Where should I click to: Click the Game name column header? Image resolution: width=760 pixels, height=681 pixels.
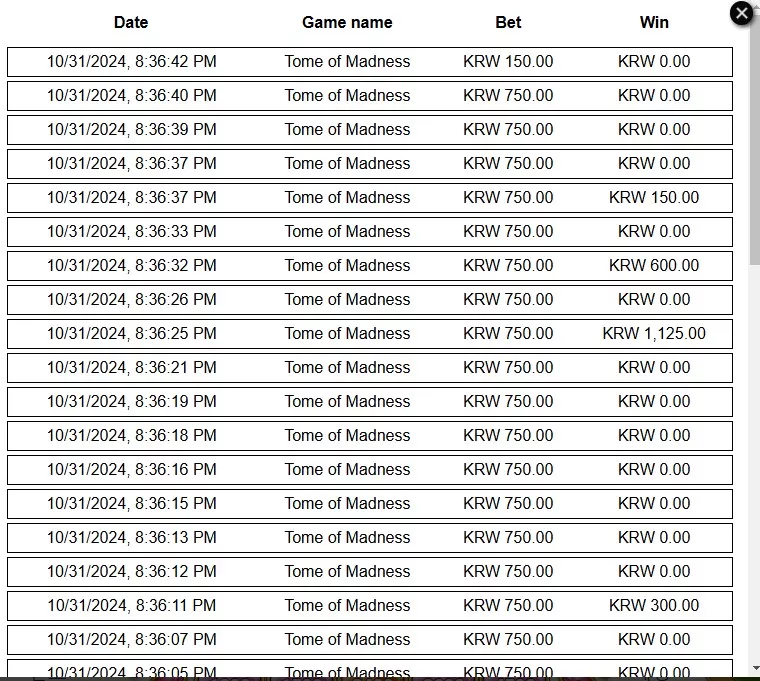pos(347,22)
